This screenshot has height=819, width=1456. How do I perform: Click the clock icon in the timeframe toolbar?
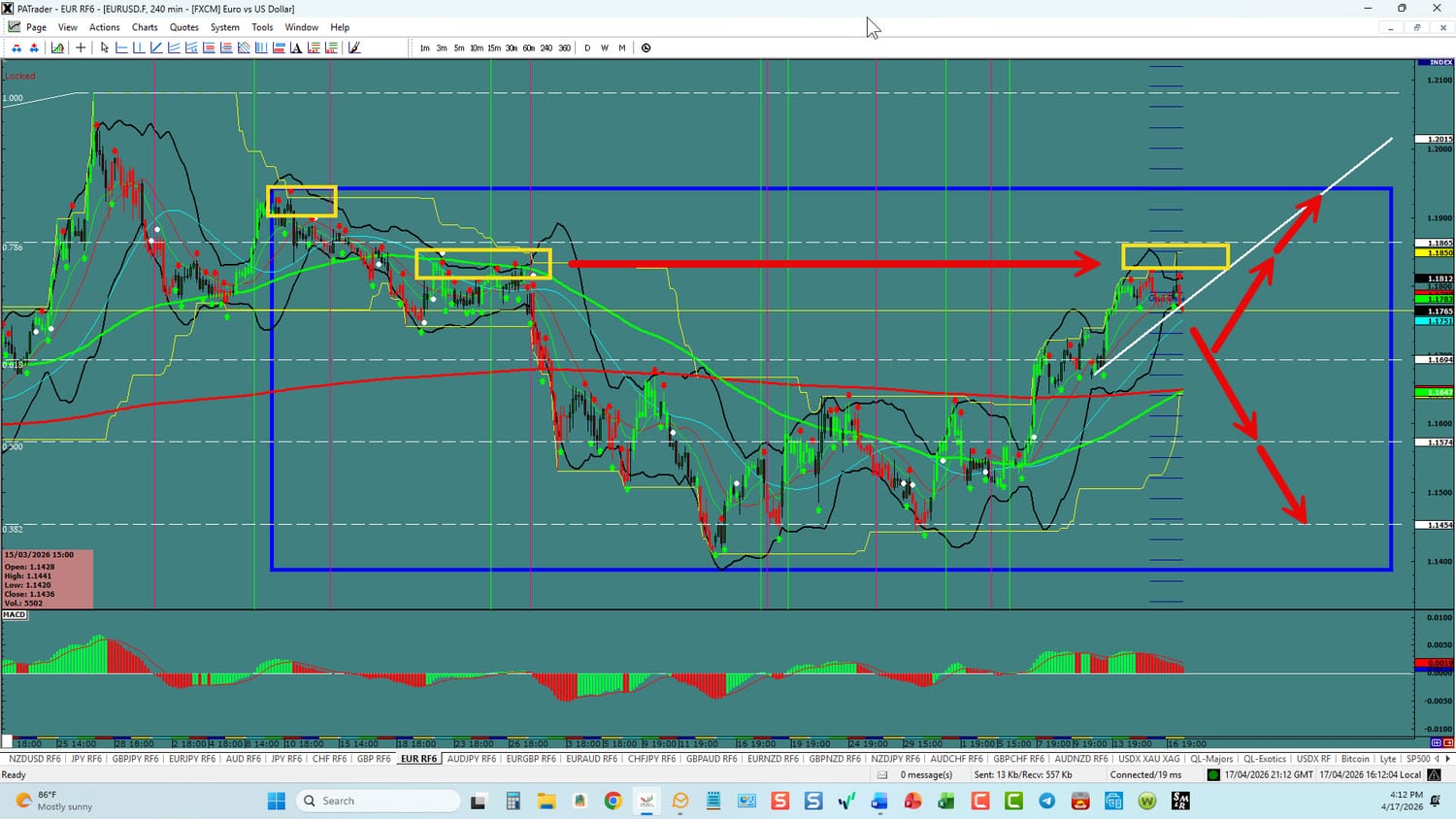[646, 48]
